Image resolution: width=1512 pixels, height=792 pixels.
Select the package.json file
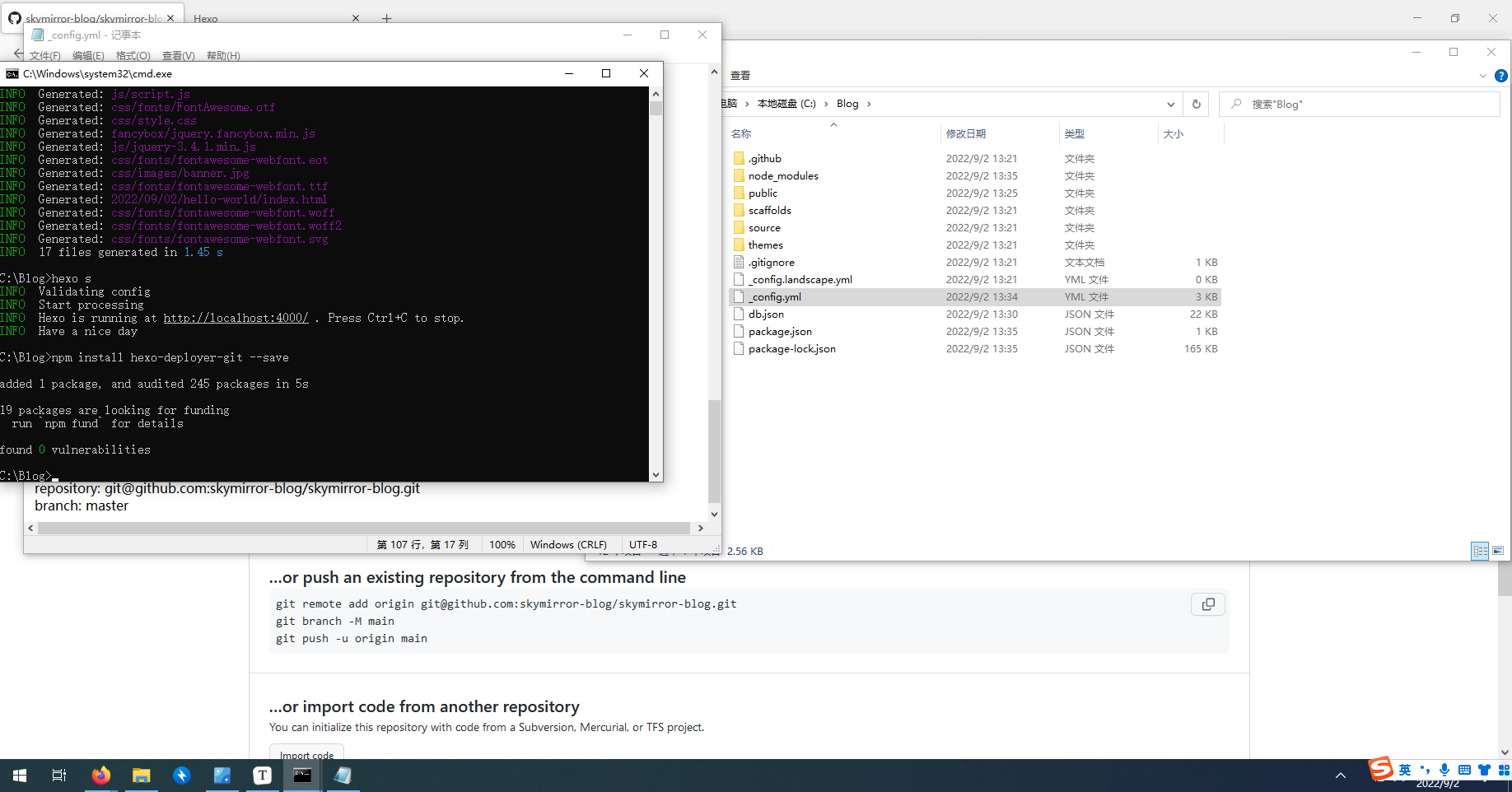[974, 331]
